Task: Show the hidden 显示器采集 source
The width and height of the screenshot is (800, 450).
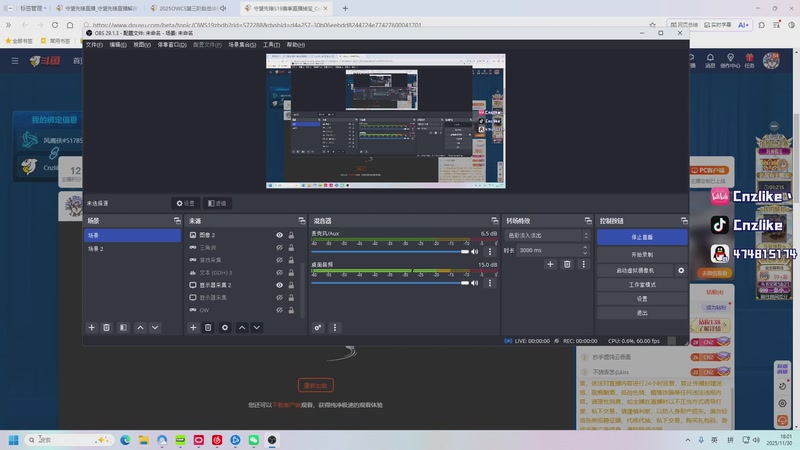Action: pos(280,297)
